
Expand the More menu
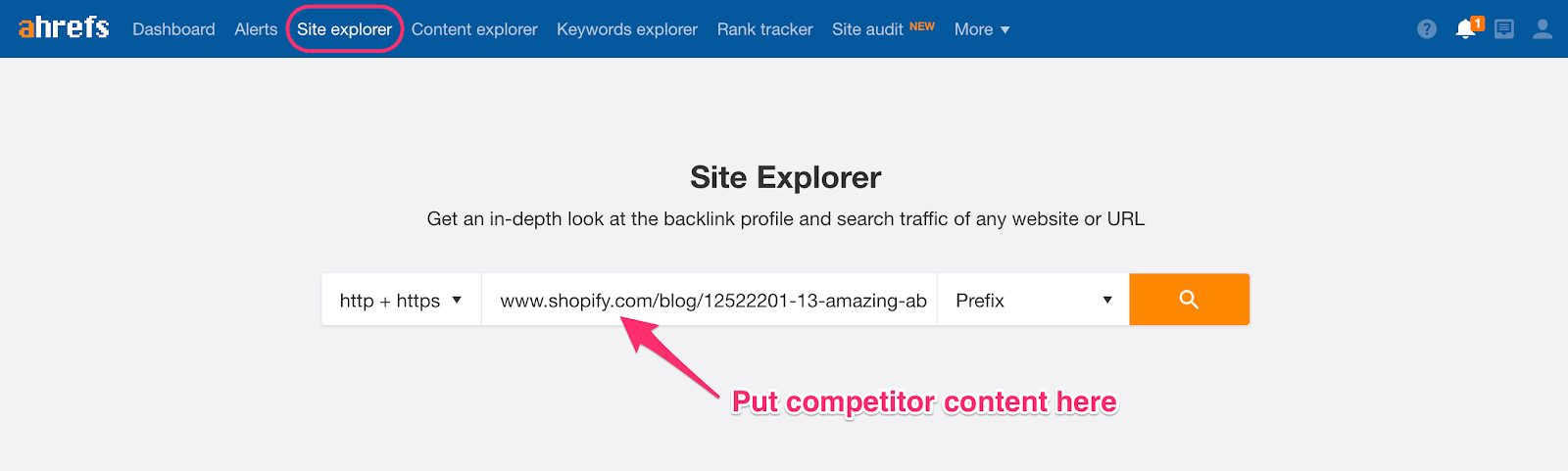click(982, 29)
